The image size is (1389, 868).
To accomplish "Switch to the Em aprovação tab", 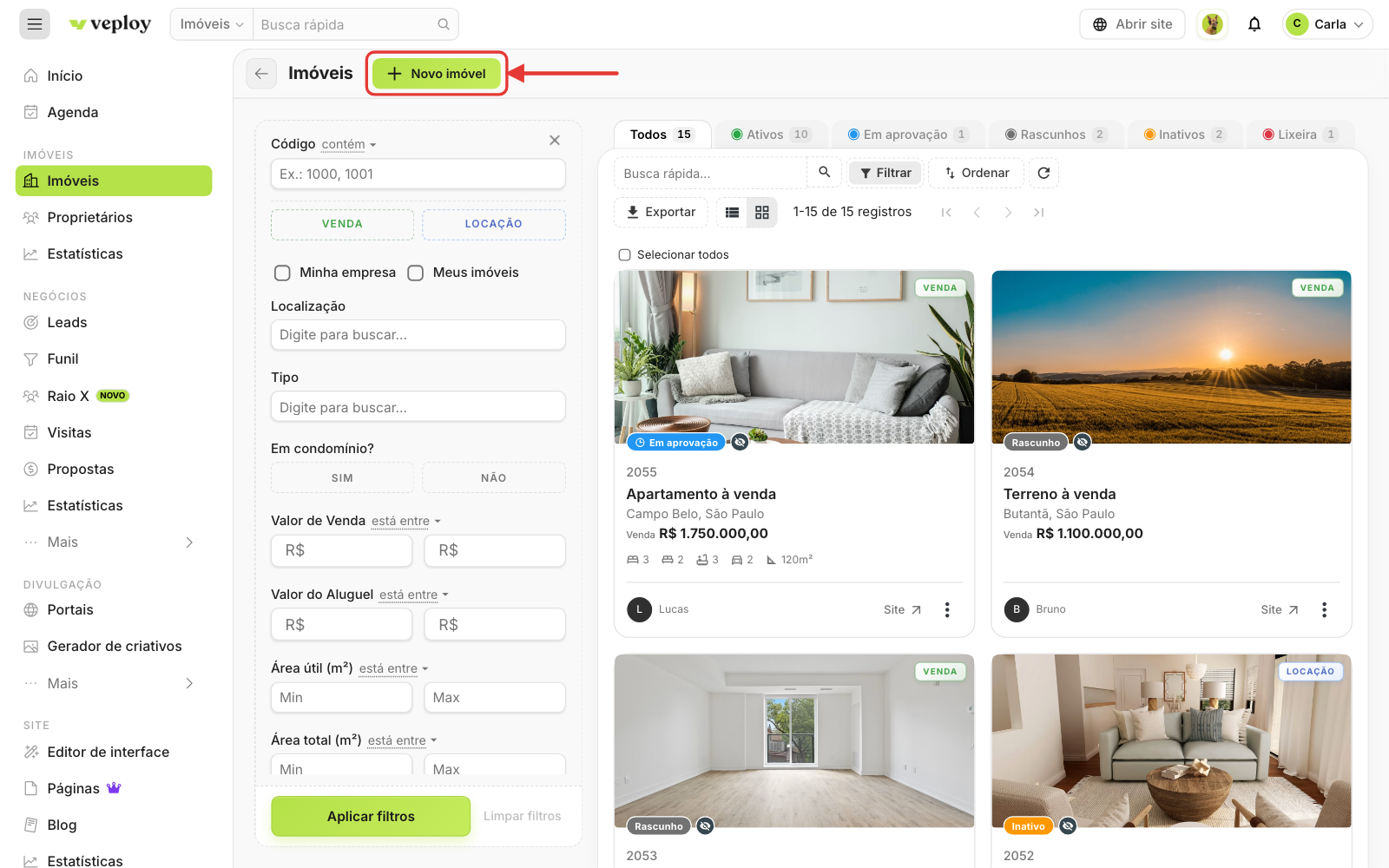I will pyautogui.click(x=907, y=135).
